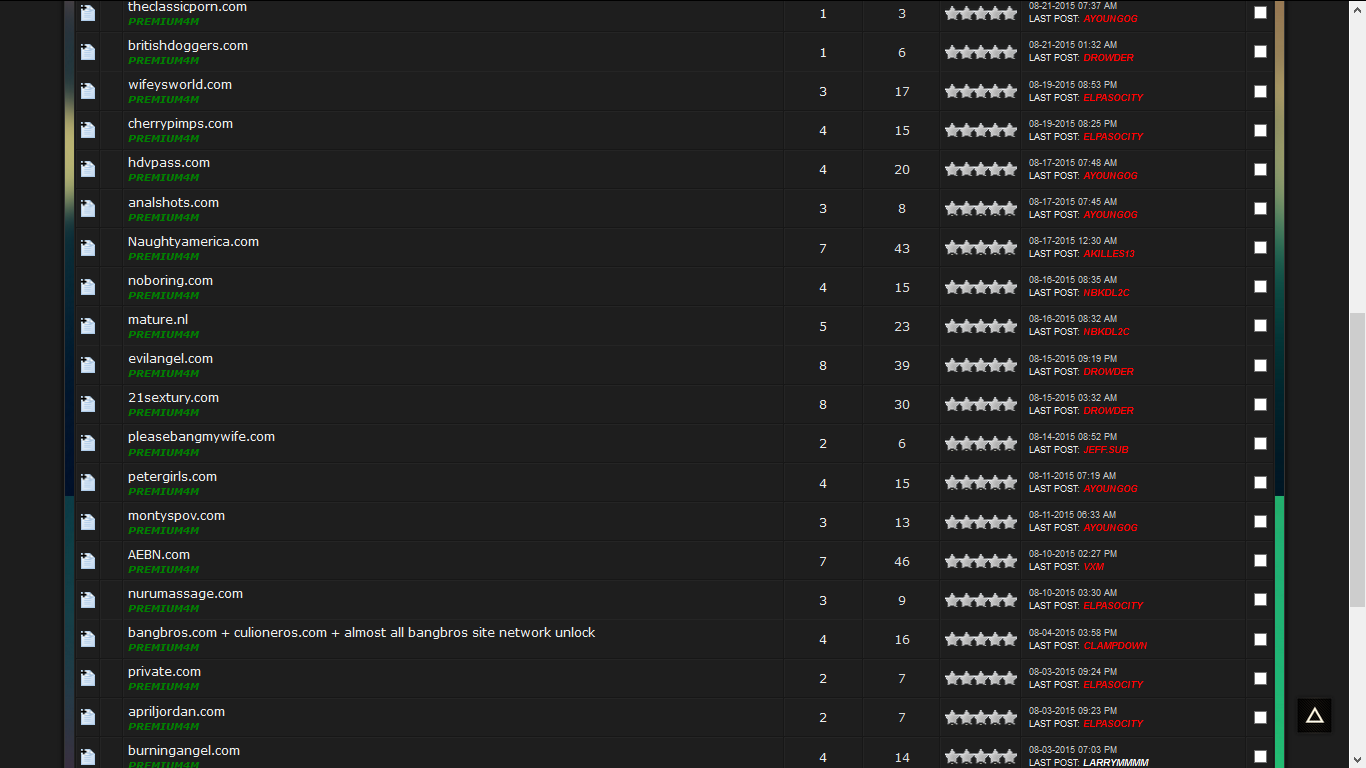1366x768 pixels.
Task: Click the thread icon beside apriljordan.com
Action: point(88,718)
